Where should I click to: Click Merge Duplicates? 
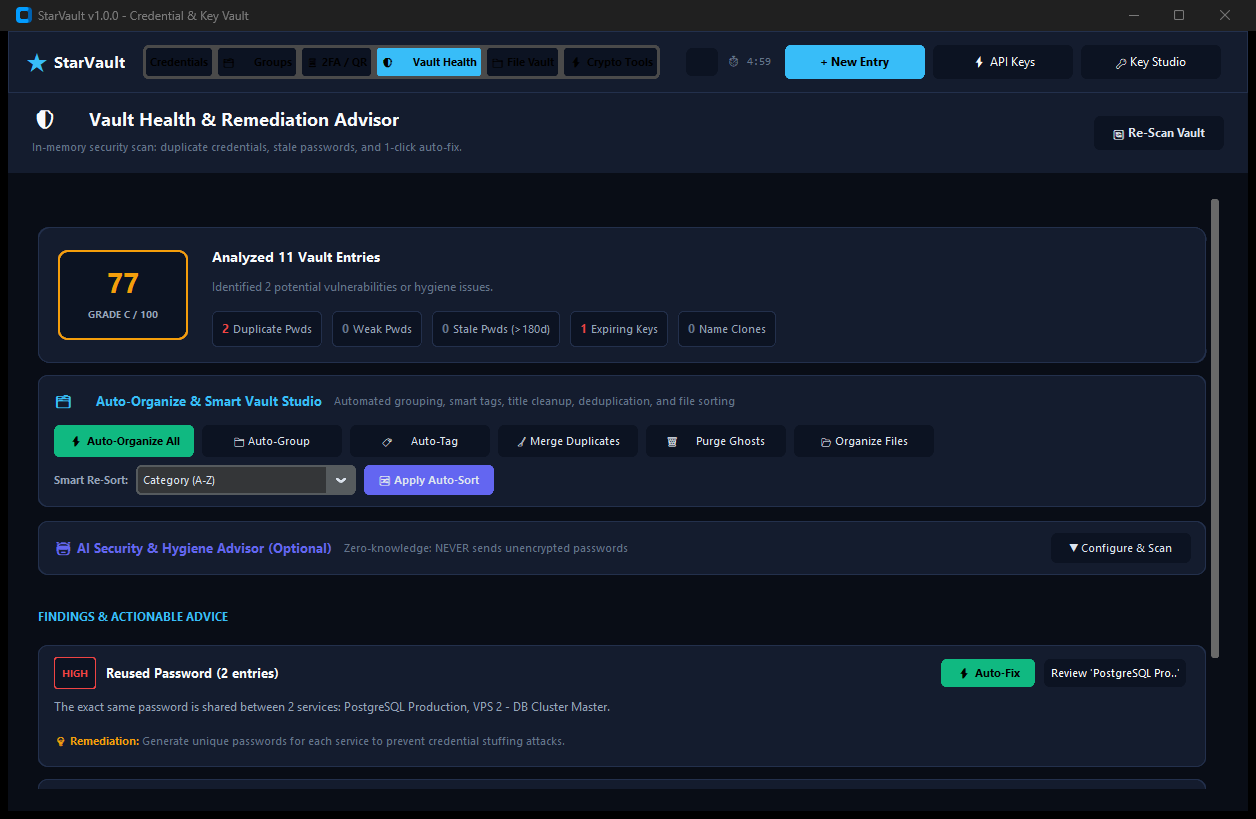568,441
